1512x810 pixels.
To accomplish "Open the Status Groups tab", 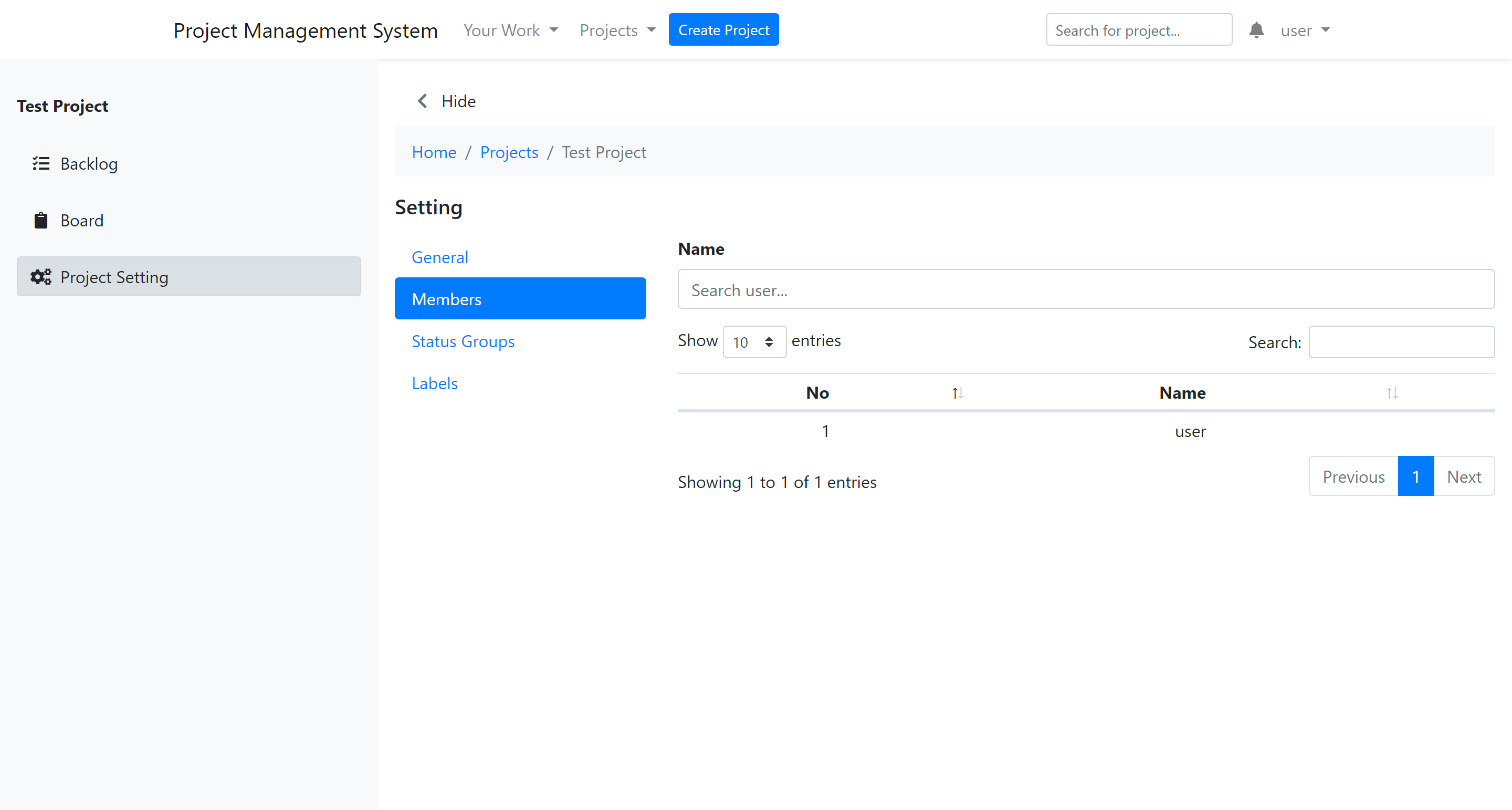I will pyautogui.click(x=463, y=341).
